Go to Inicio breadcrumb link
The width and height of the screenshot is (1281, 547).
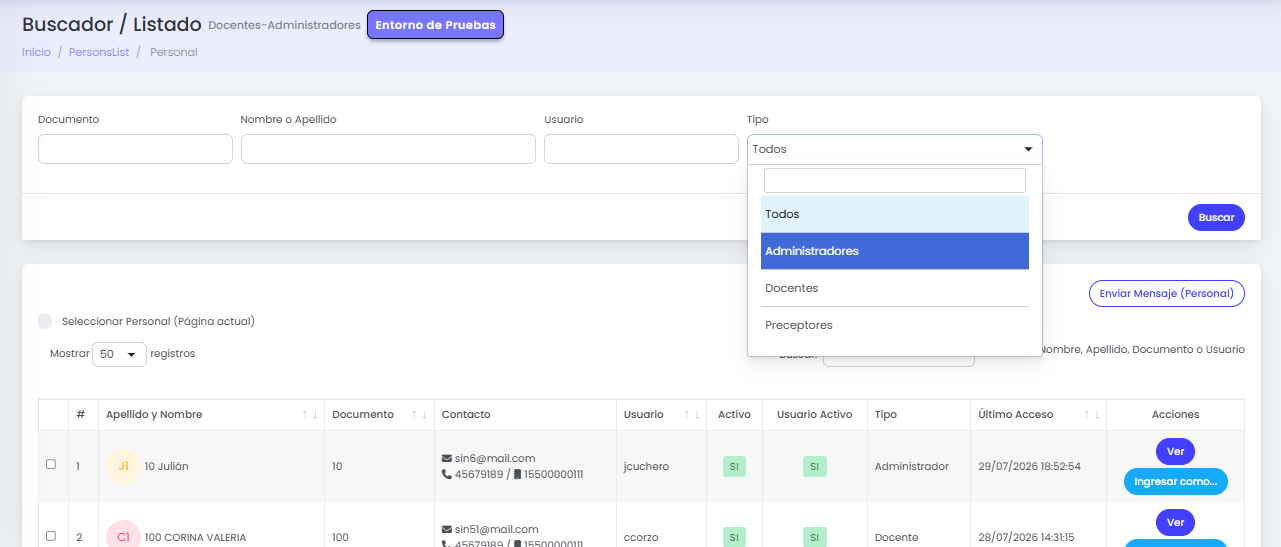[36, 52]
